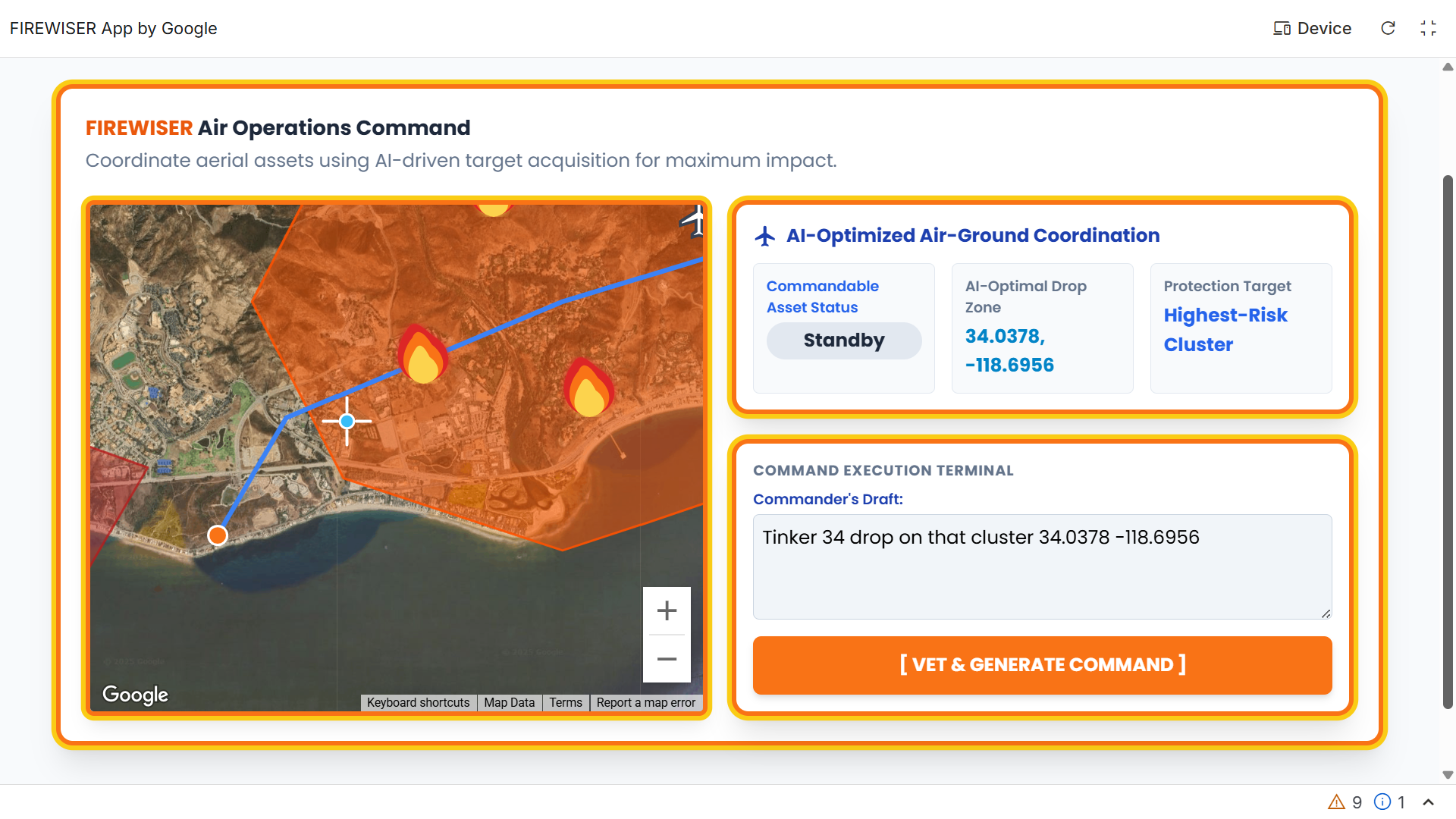Click the Standby asset status pill
The width and height of the screenshot is (1456, 819).
coord(843,340)
